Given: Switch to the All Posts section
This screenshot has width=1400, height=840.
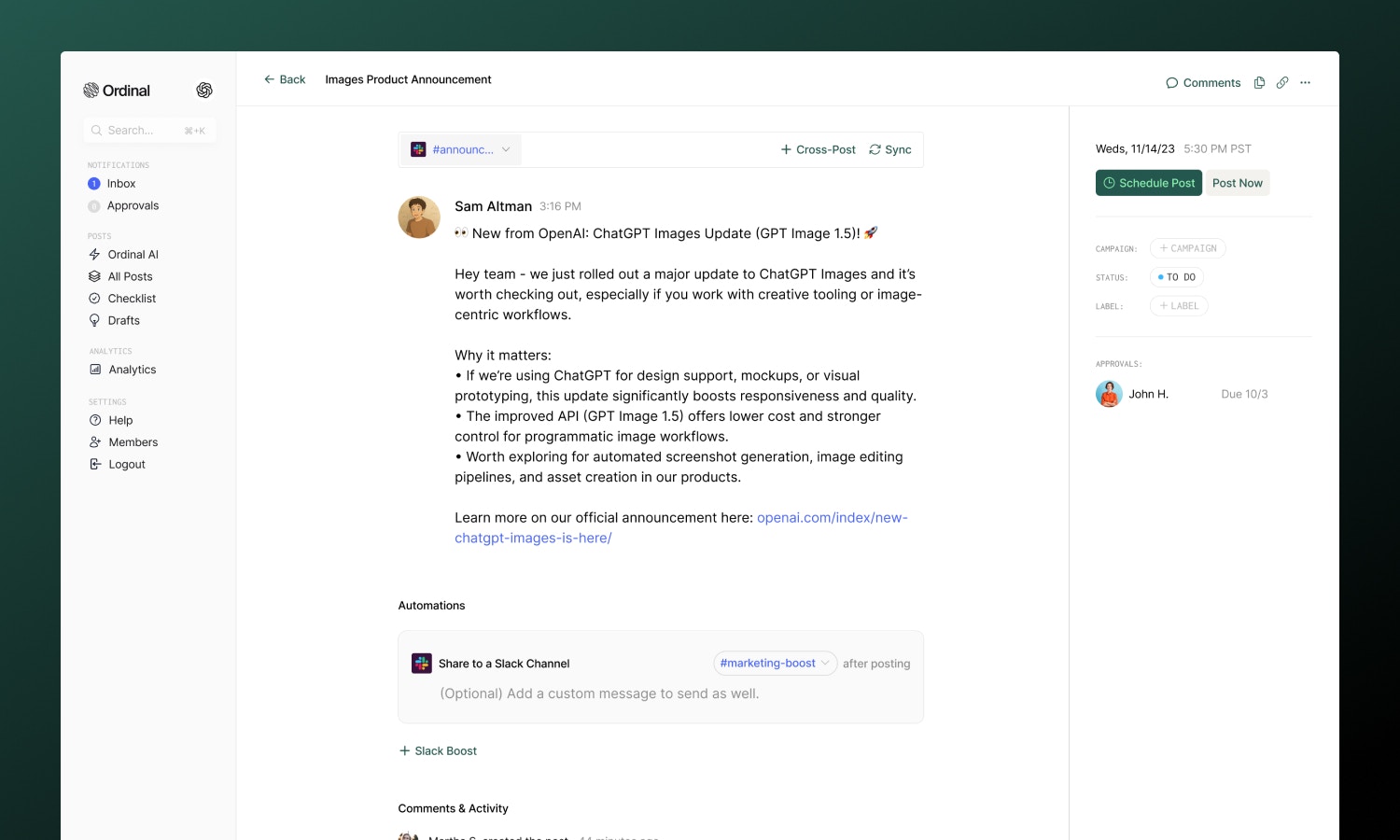Looking at the screenshot, I should click(130, 276).
